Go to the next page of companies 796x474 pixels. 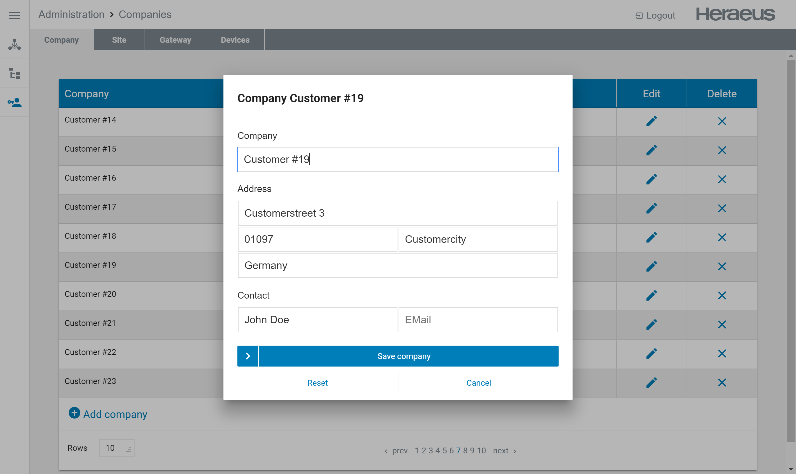(x=504, y=451)
